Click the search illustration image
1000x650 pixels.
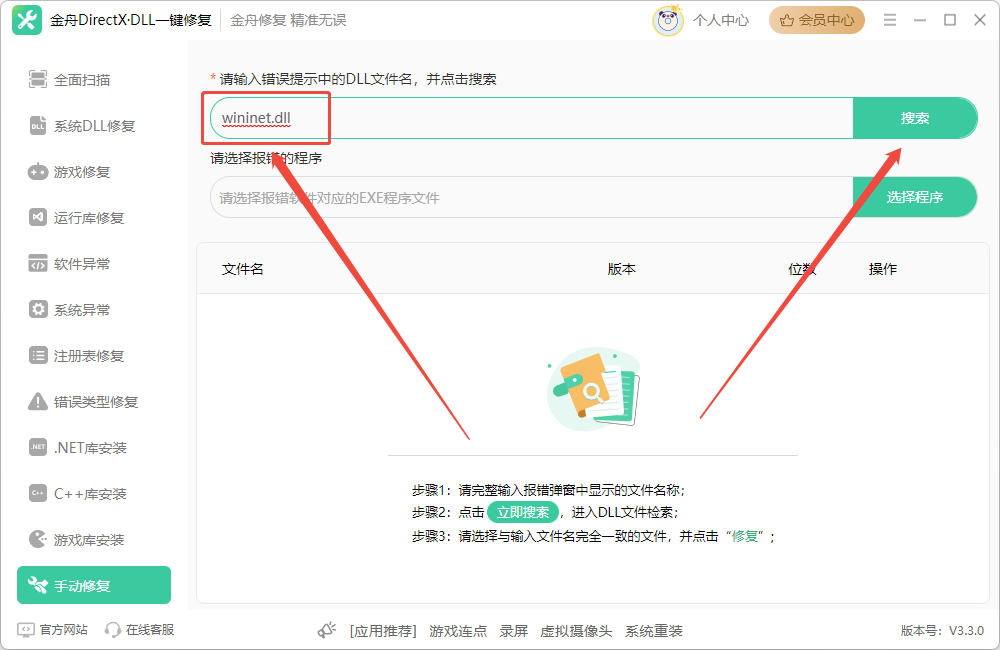click(594, 388)
